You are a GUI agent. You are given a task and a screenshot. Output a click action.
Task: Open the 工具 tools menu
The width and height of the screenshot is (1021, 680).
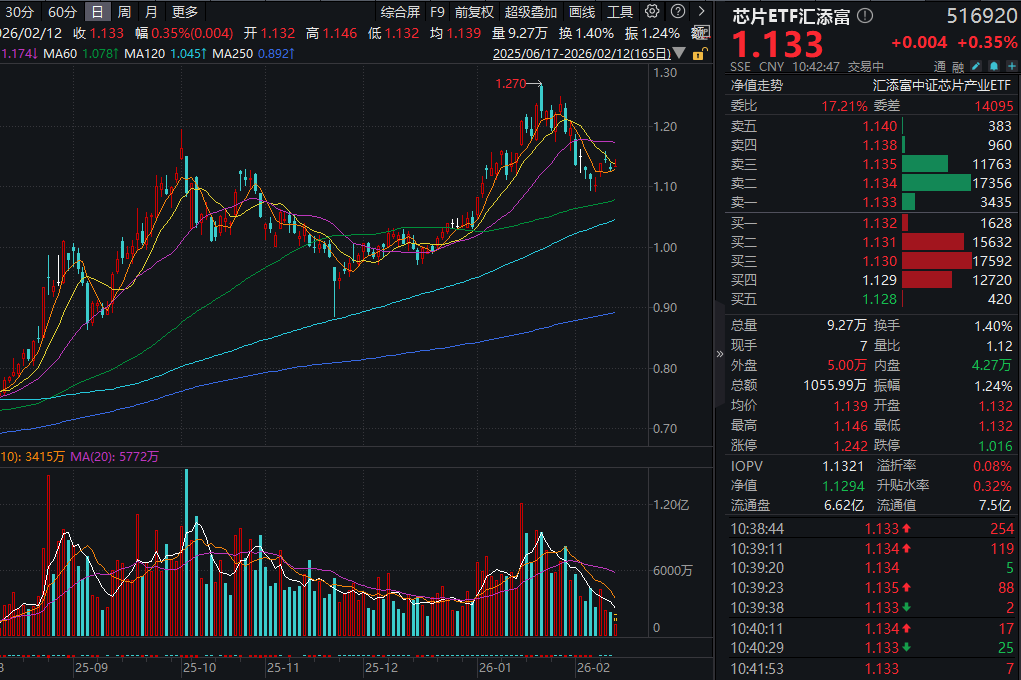(x=620, y=12)
